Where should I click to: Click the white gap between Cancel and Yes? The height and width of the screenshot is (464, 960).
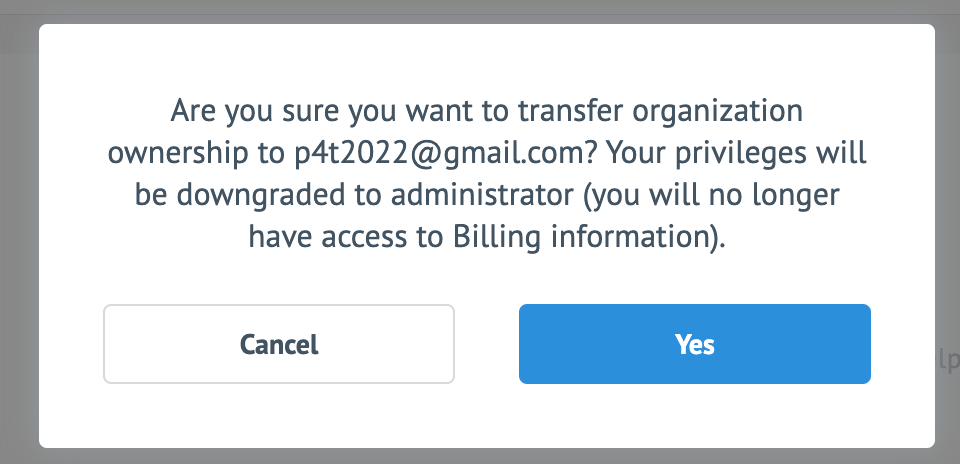pos(487,344)
